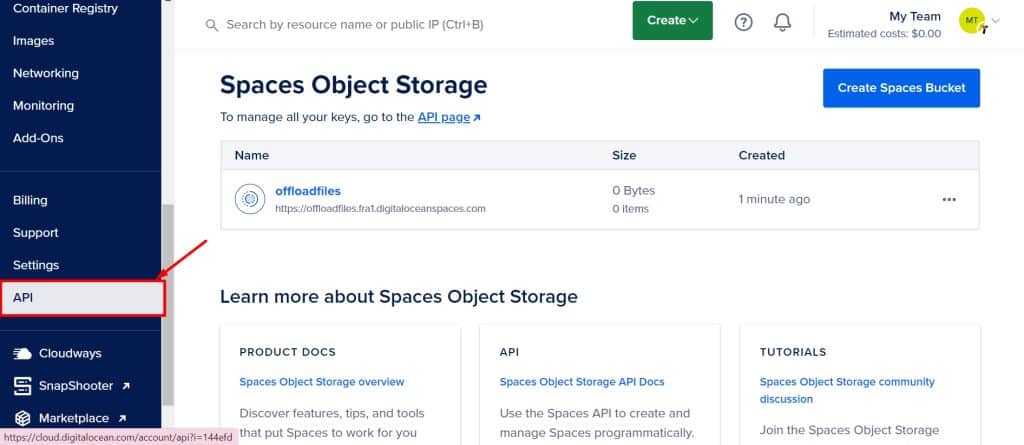Select Monitoring in sidebar

tap(43, 105)
